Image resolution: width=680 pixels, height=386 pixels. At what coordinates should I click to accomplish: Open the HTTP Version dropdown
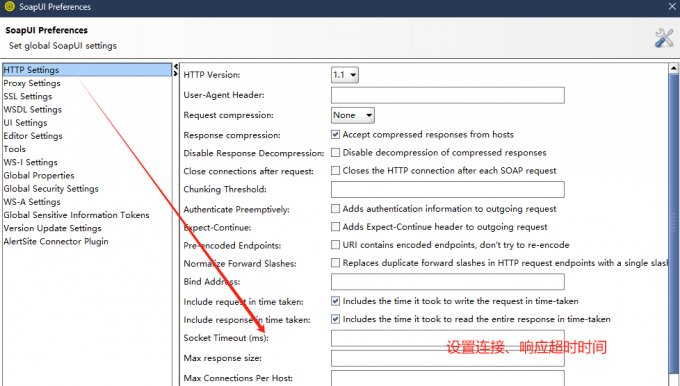(x=345, y=75)
